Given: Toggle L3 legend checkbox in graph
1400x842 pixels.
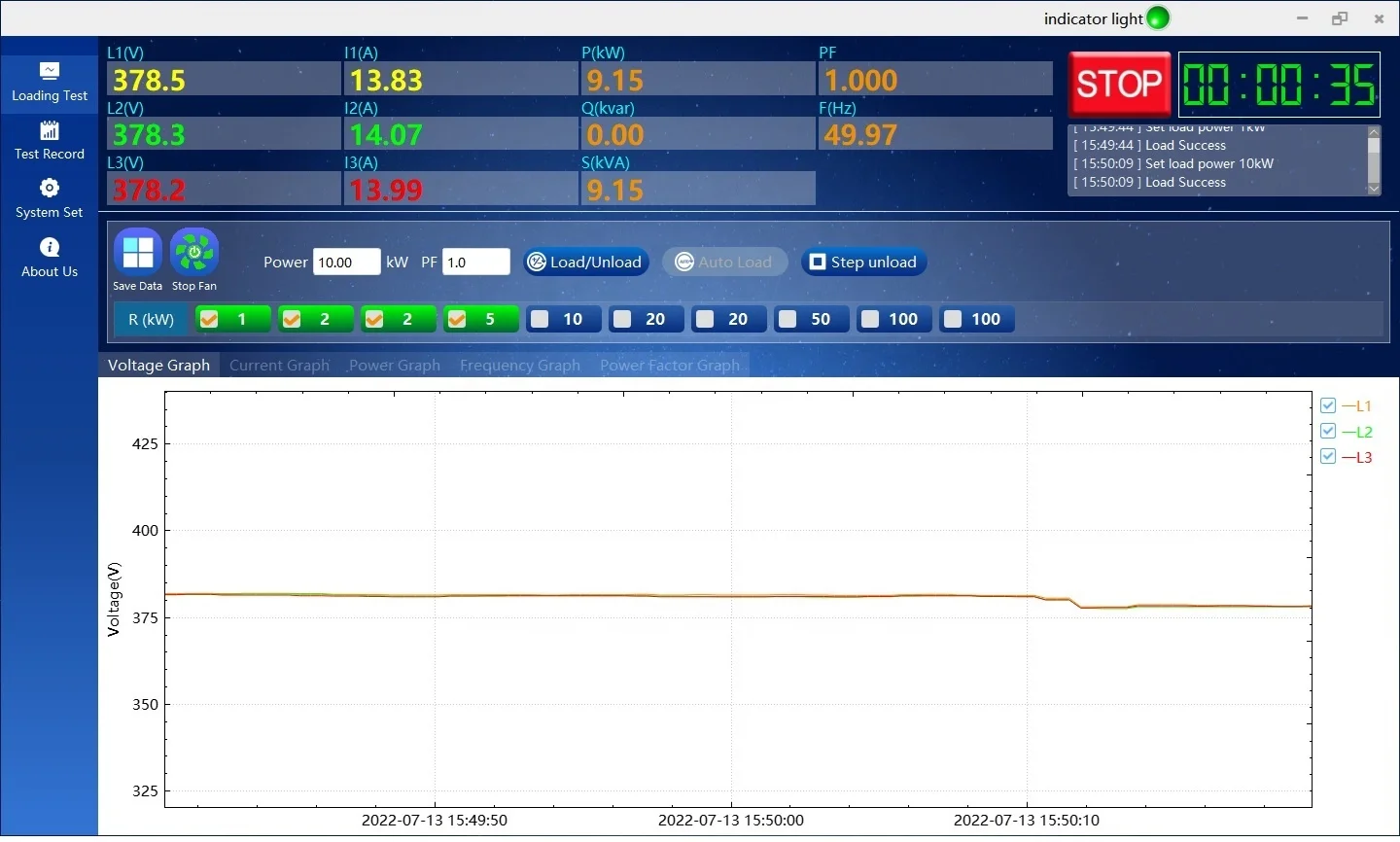Looking at the screenshot, I should pyautogui.click(x=1328, y=457).
